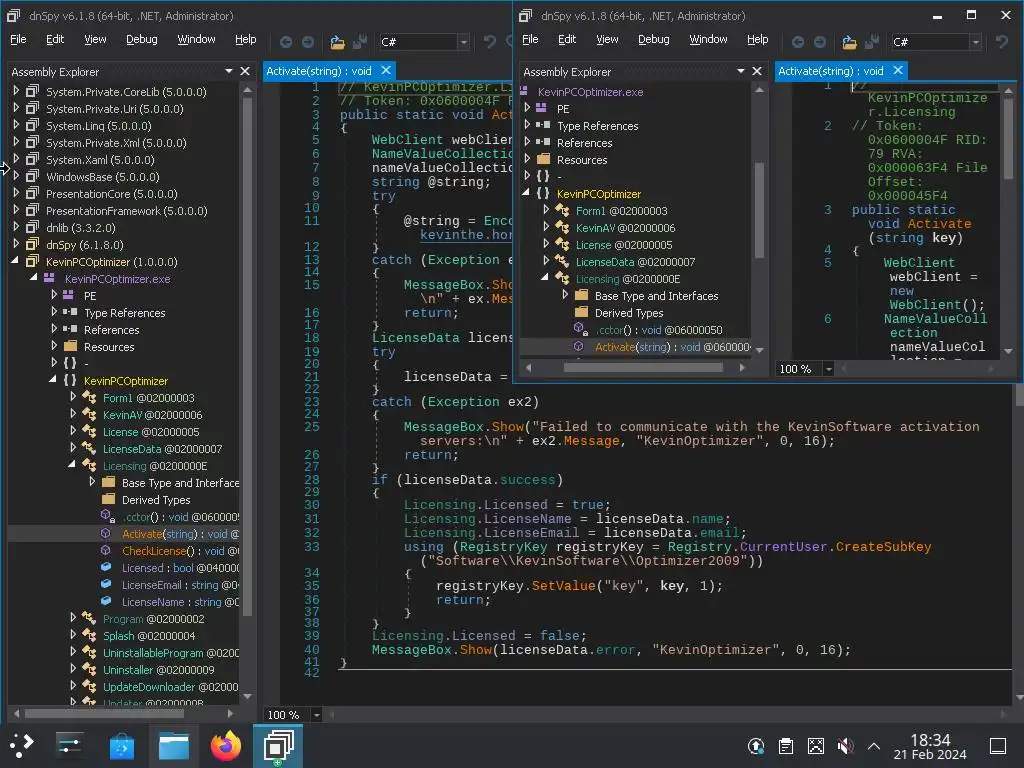Click Navigate Back arrow in right dnSpy window
The image size is (1024, 768).
click(798, 42)
